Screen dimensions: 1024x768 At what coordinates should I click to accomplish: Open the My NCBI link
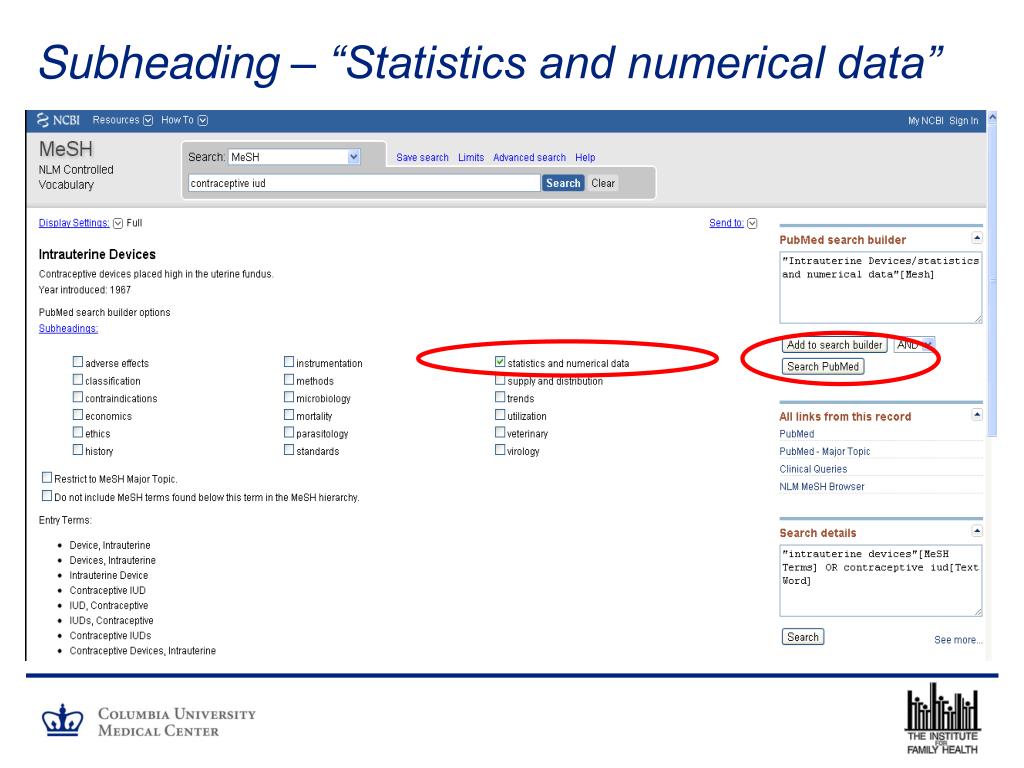(x=925, y=121)
